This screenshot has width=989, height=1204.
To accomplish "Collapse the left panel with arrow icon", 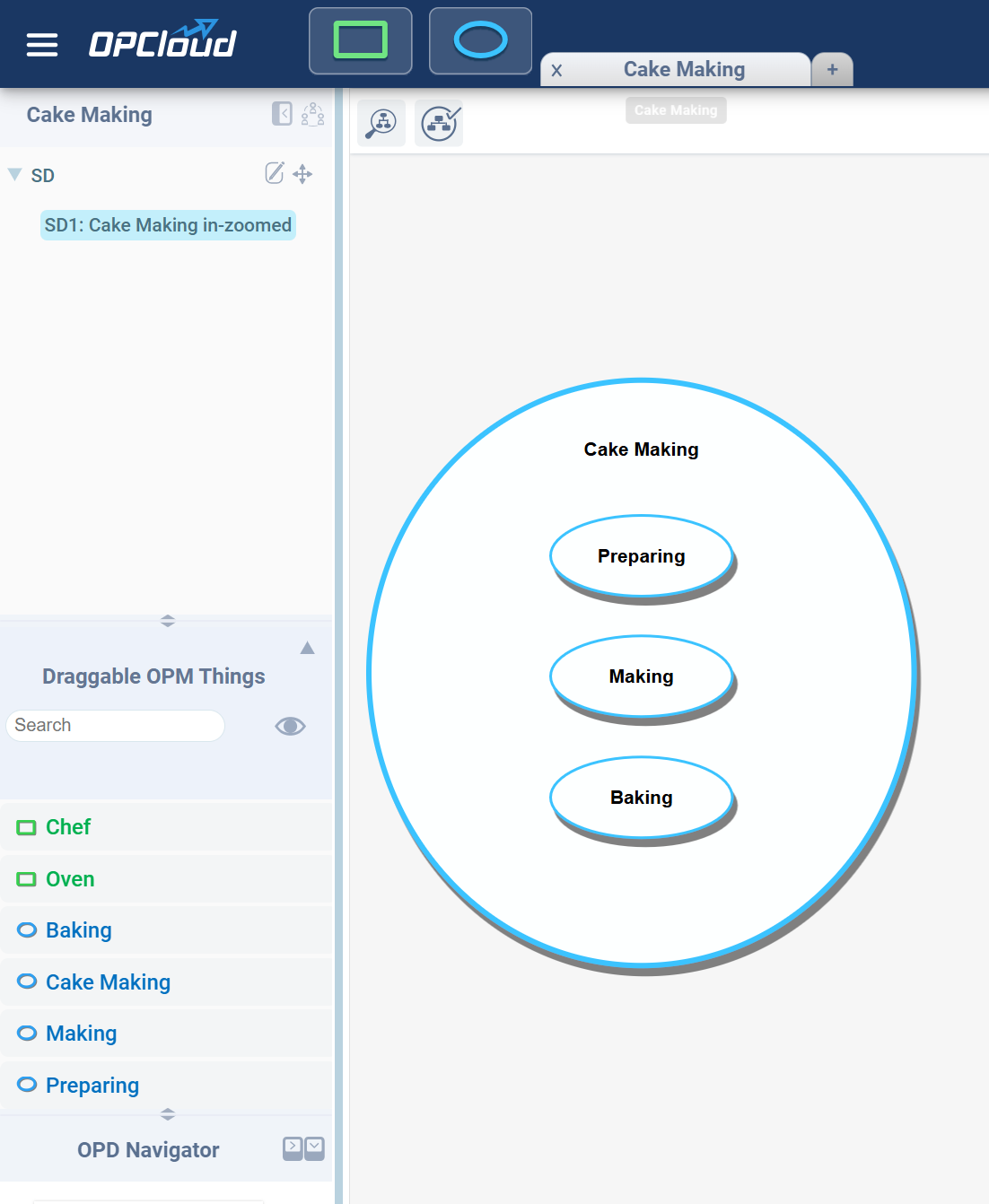I will point(282,114).
